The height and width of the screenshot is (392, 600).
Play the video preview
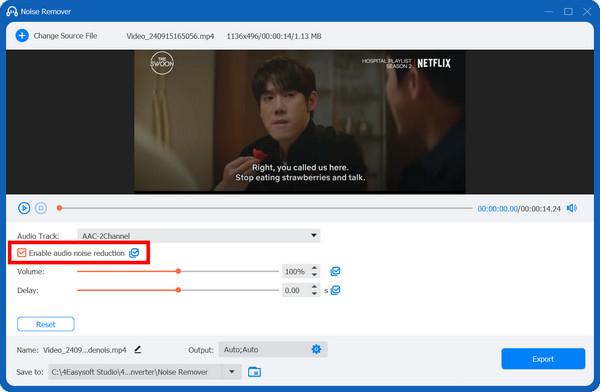click(x=24, y=208)
